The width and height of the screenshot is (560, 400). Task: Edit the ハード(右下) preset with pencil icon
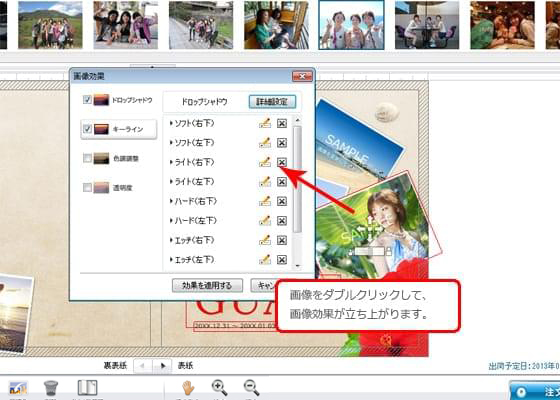tap(265, 201)
